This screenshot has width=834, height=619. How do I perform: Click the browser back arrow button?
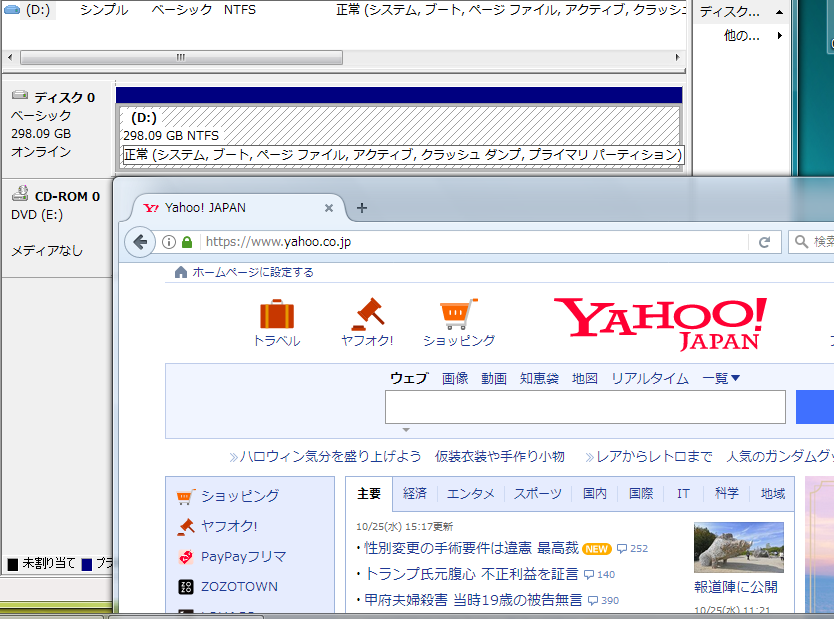click(x=140, y=242)
